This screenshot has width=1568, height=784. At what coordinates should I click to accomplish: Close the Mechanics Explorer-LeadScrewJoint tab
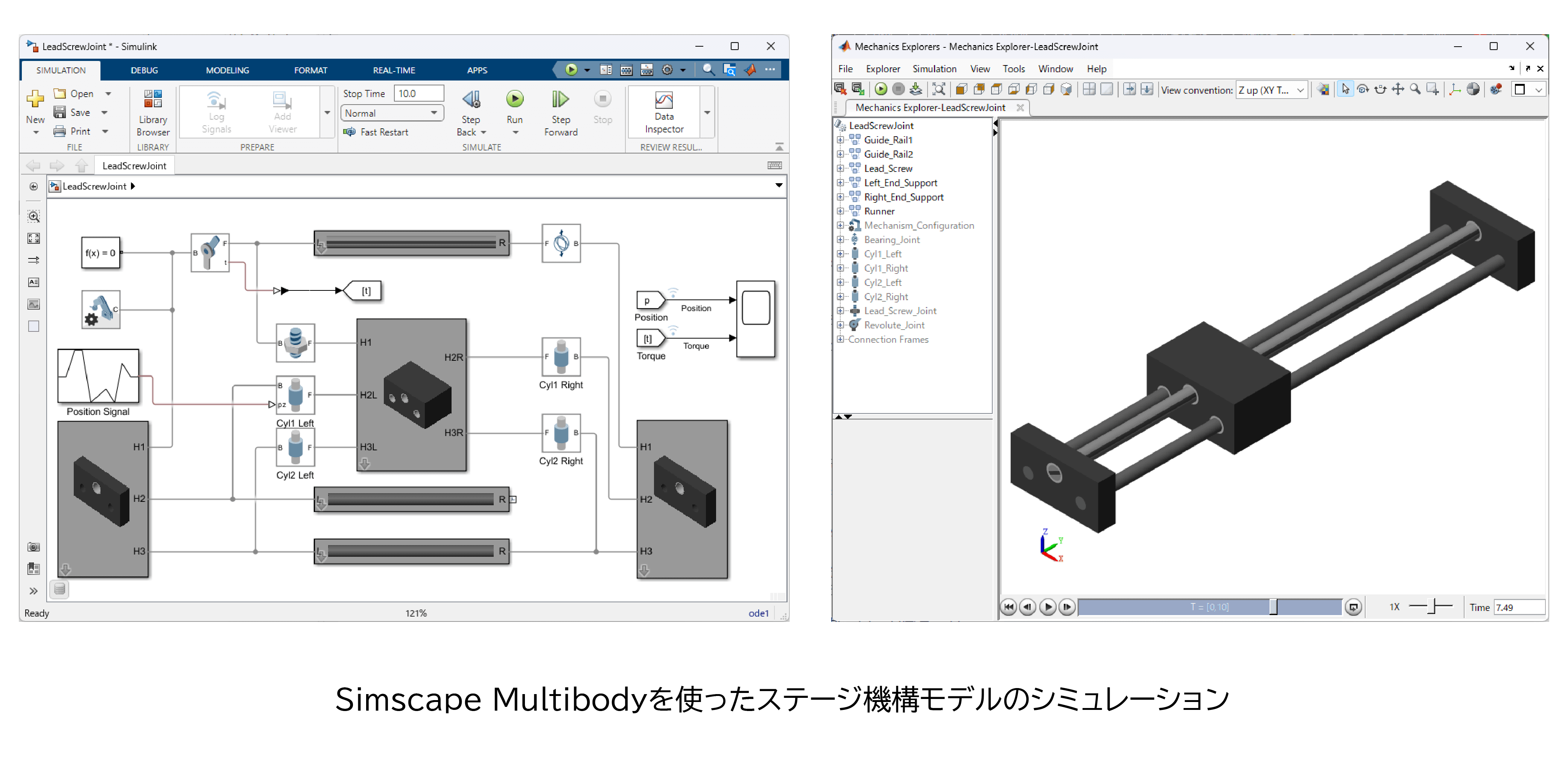tap(1020, 108)
